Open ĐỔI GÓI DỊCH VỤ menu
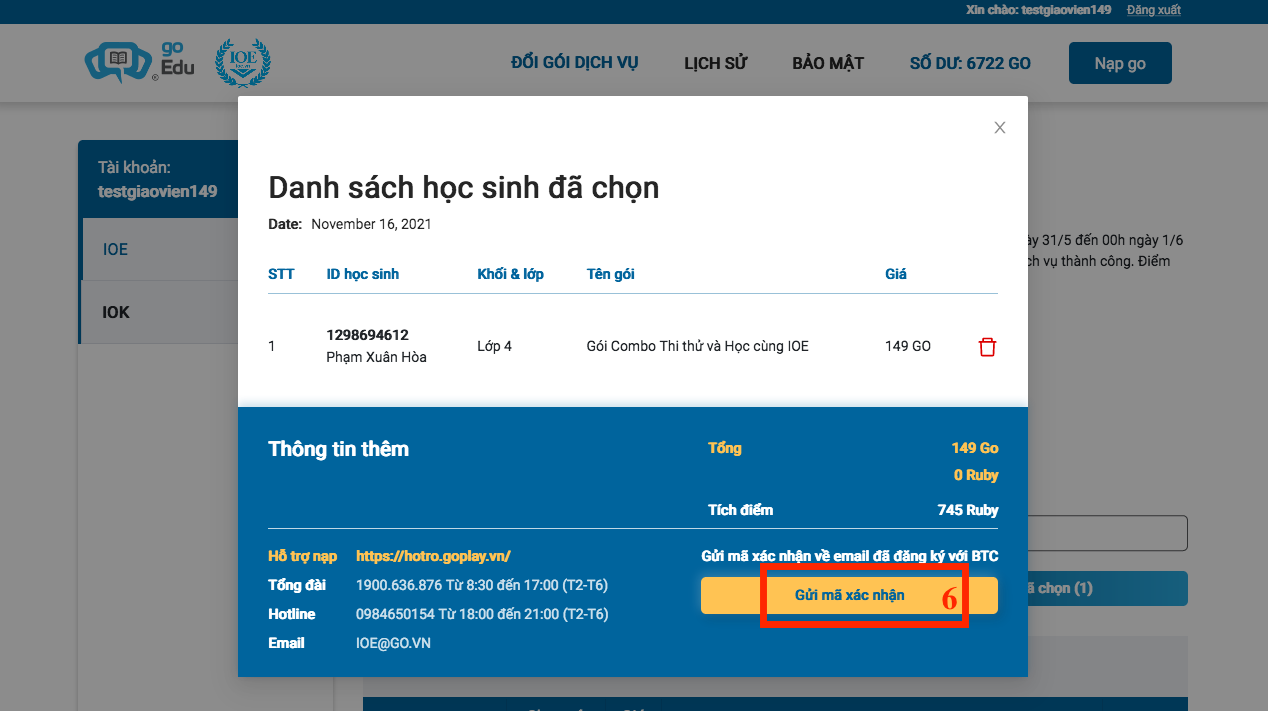The image size is (1268, 711). pyautogui.click(x=573, y=62)
